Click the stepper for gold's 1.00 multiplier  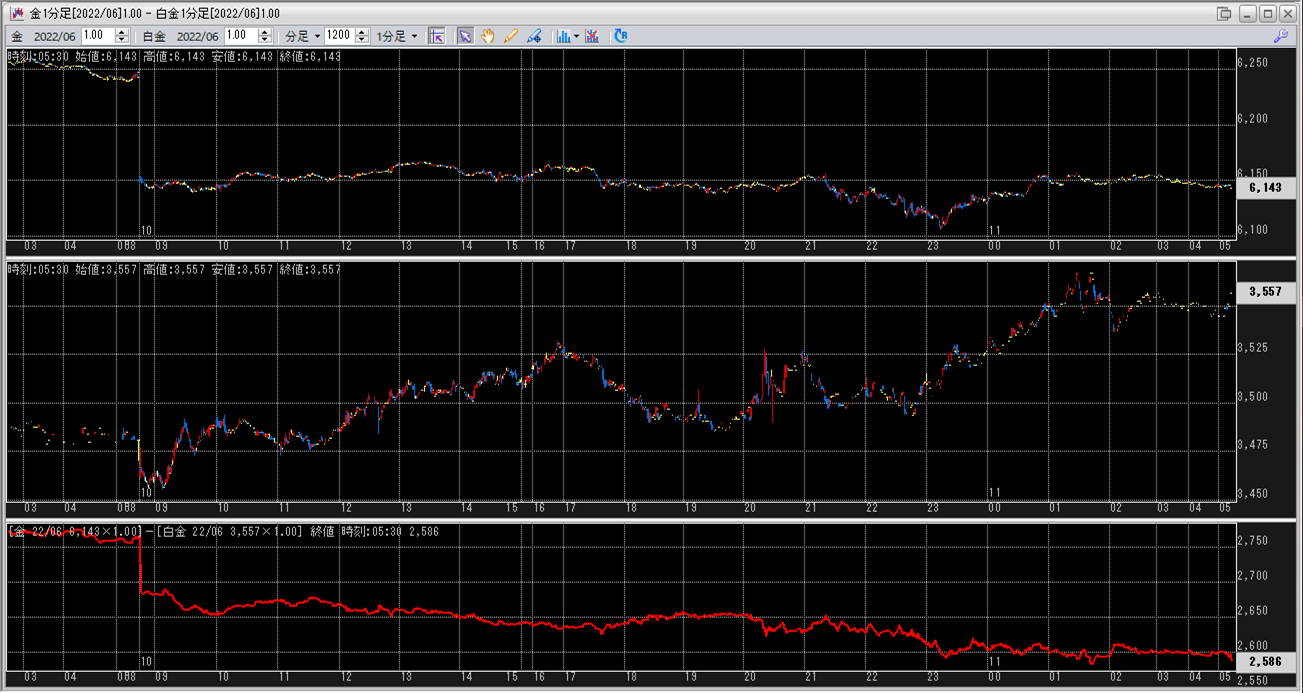tap(121, 36)
